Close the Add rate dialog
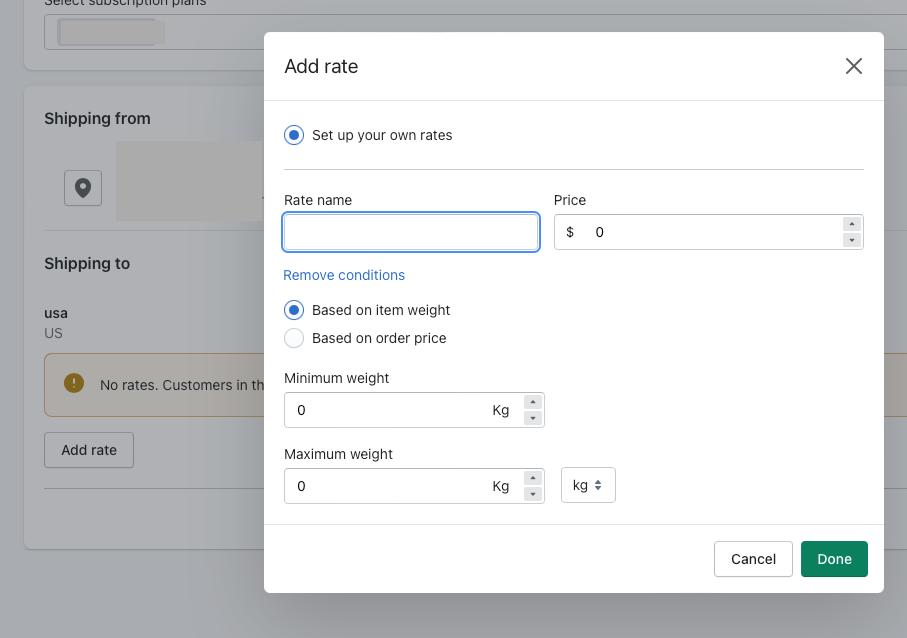 click(x=853, y=66)
